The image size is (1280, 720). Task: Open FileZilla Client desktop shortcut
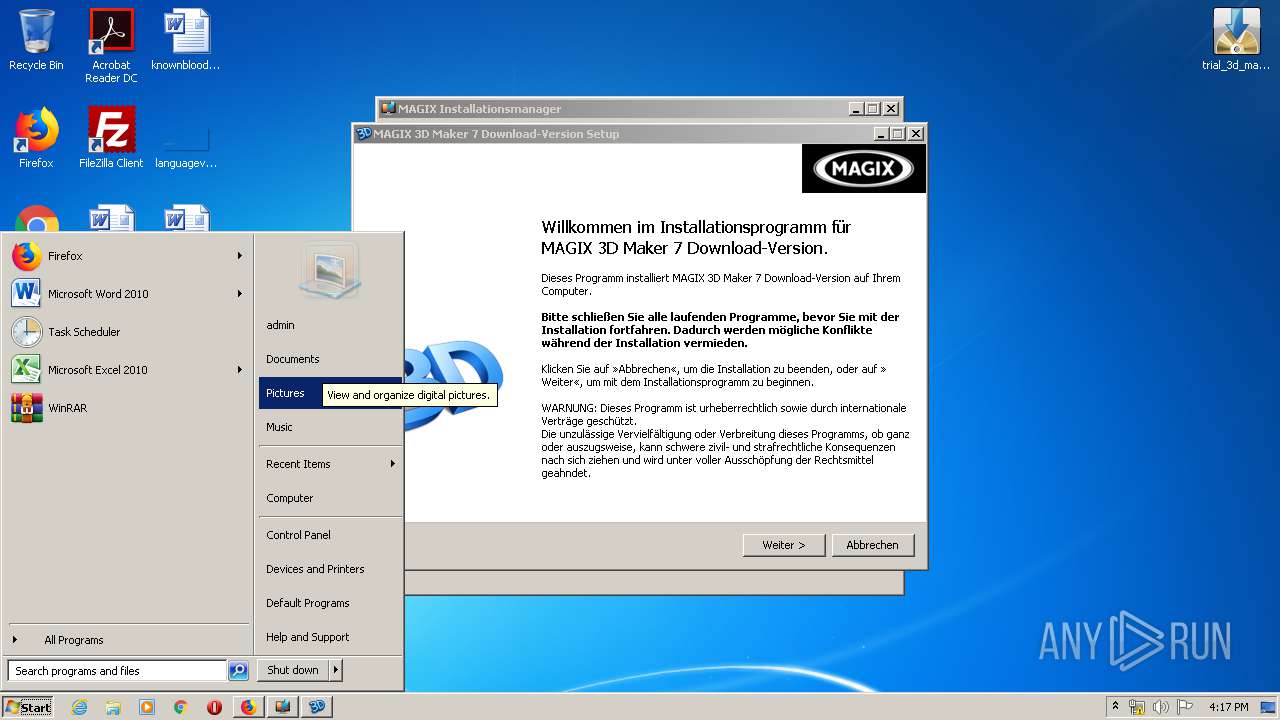pyautogui.click(x=111, y=138)
